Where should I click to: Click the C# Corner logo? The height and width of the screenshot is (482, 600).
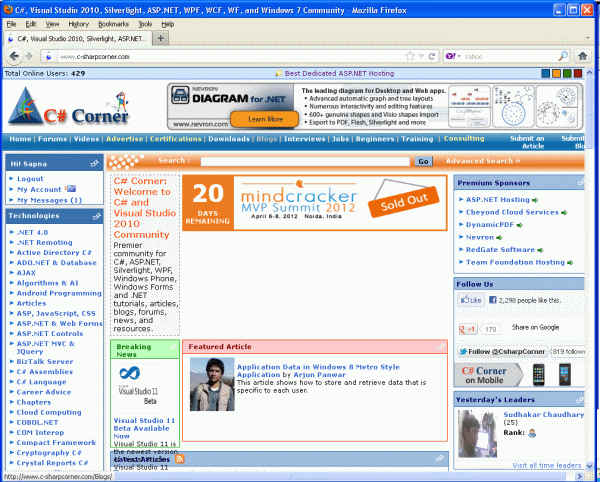pos(69,107)
